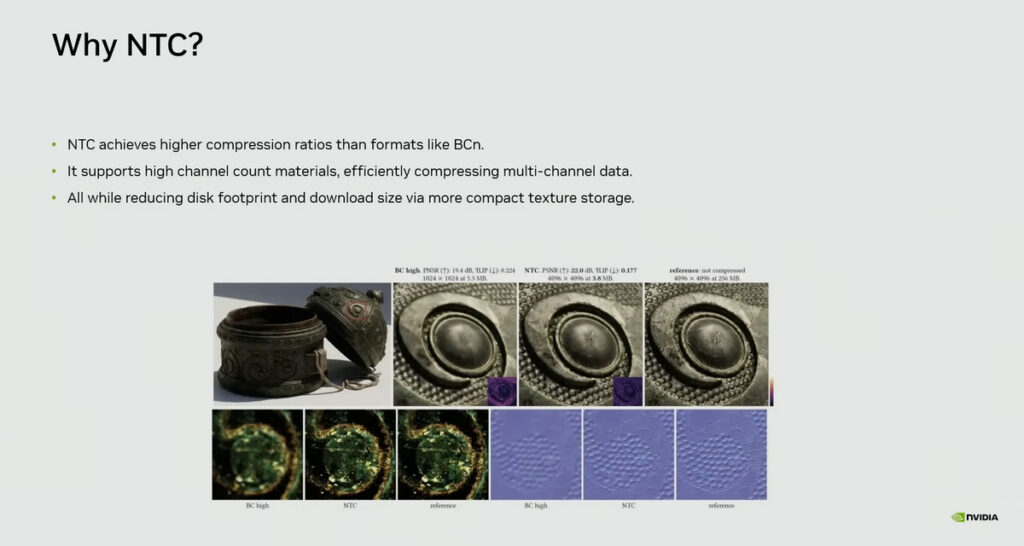This screenshot has width=1024, height=546.
Task: Click the "NTC: PSNR 22.0 dB" caption
Action: (x=581, y=274)
